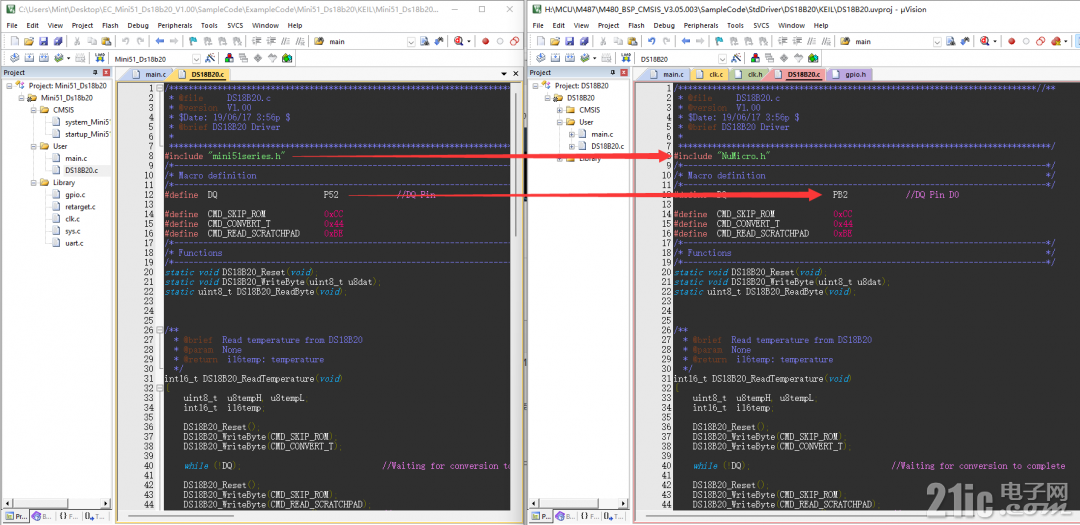
Task: Select DS18B20.c in right project tree
Action: tap(608, 146)
